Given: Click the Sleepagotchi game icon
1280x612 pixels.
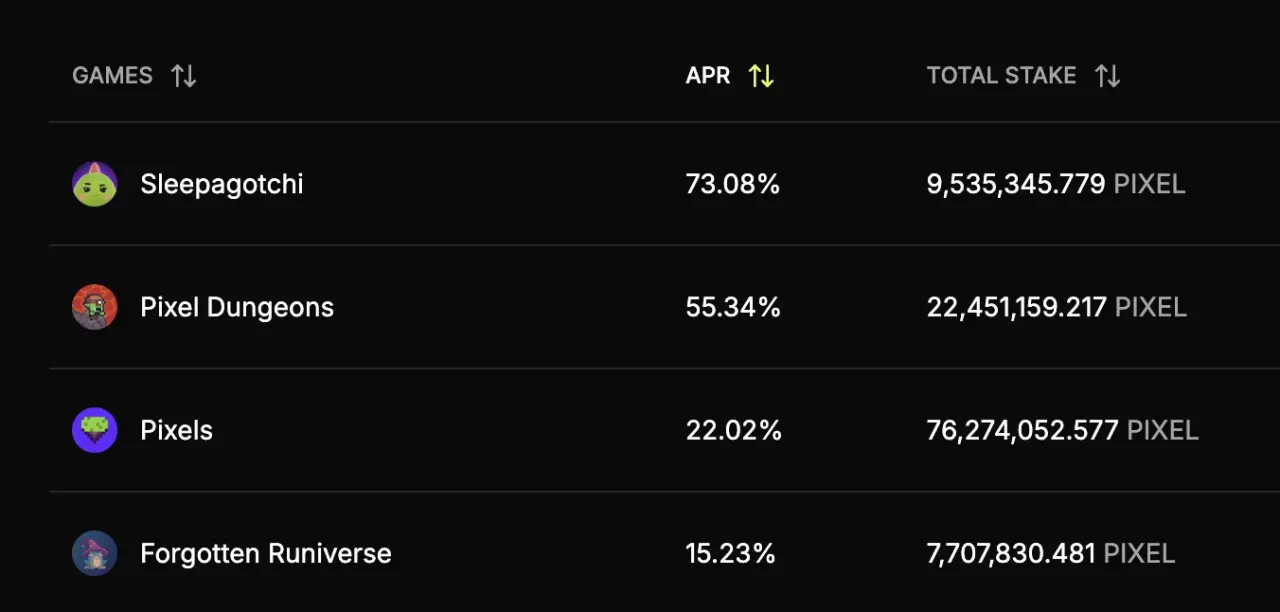Looking at the screenshot, I should point(95,184).
